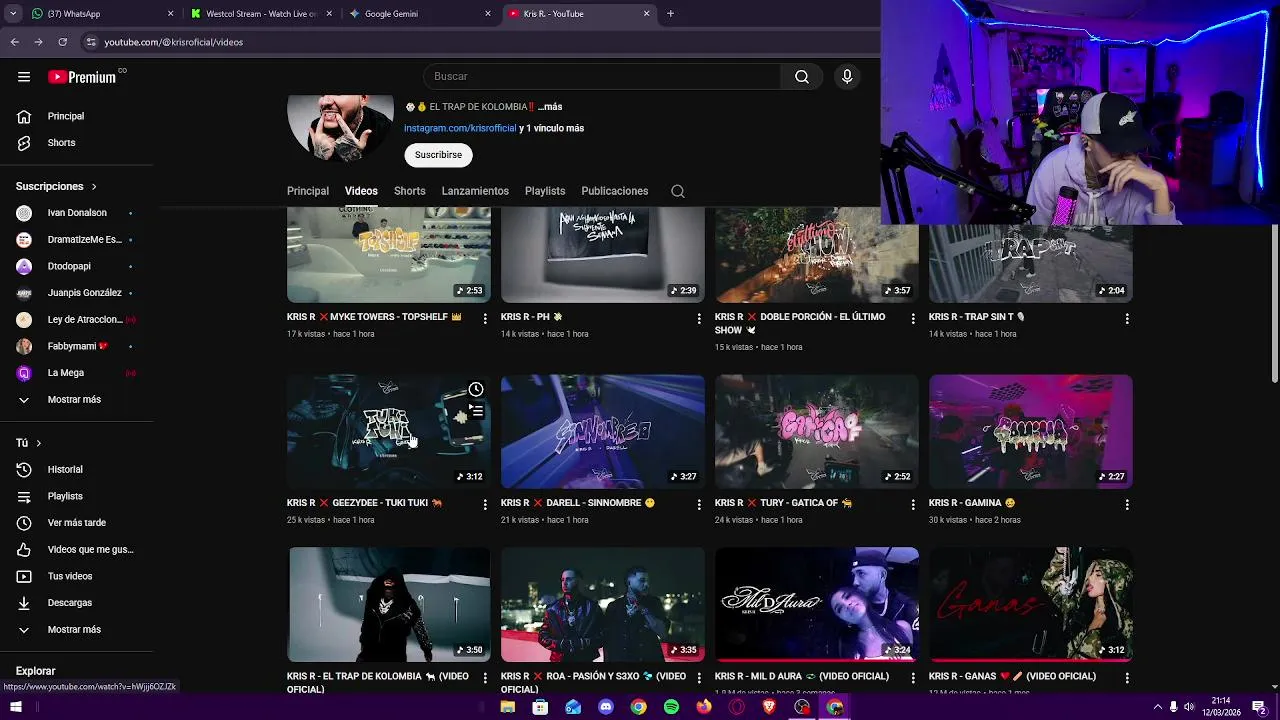Play the GAMINA video thumbnail

(x=1031, y=432)
